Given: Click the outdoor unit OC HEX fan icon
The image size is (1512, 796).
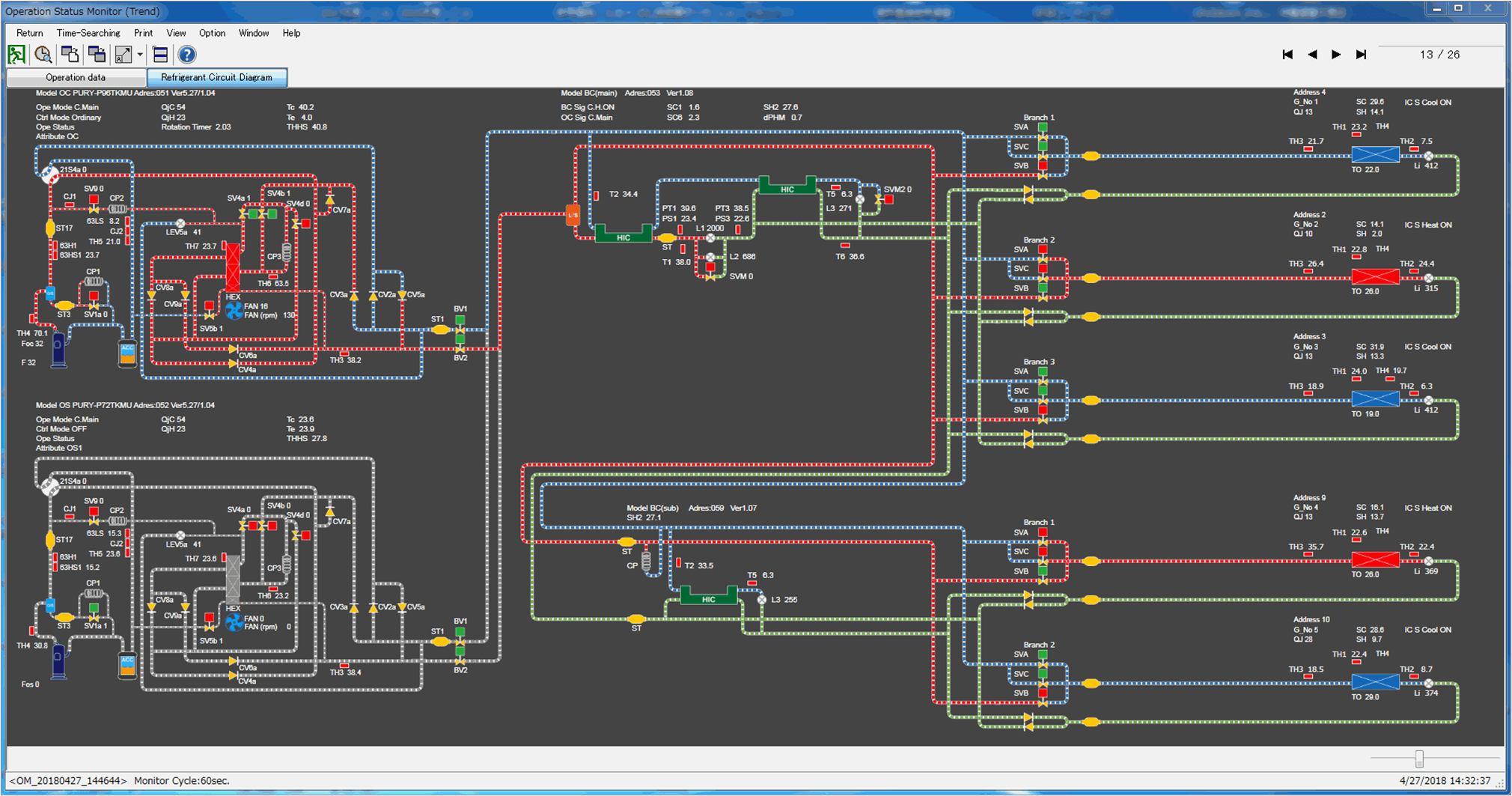Looking at the screenshot, I should tap(234, 310).
